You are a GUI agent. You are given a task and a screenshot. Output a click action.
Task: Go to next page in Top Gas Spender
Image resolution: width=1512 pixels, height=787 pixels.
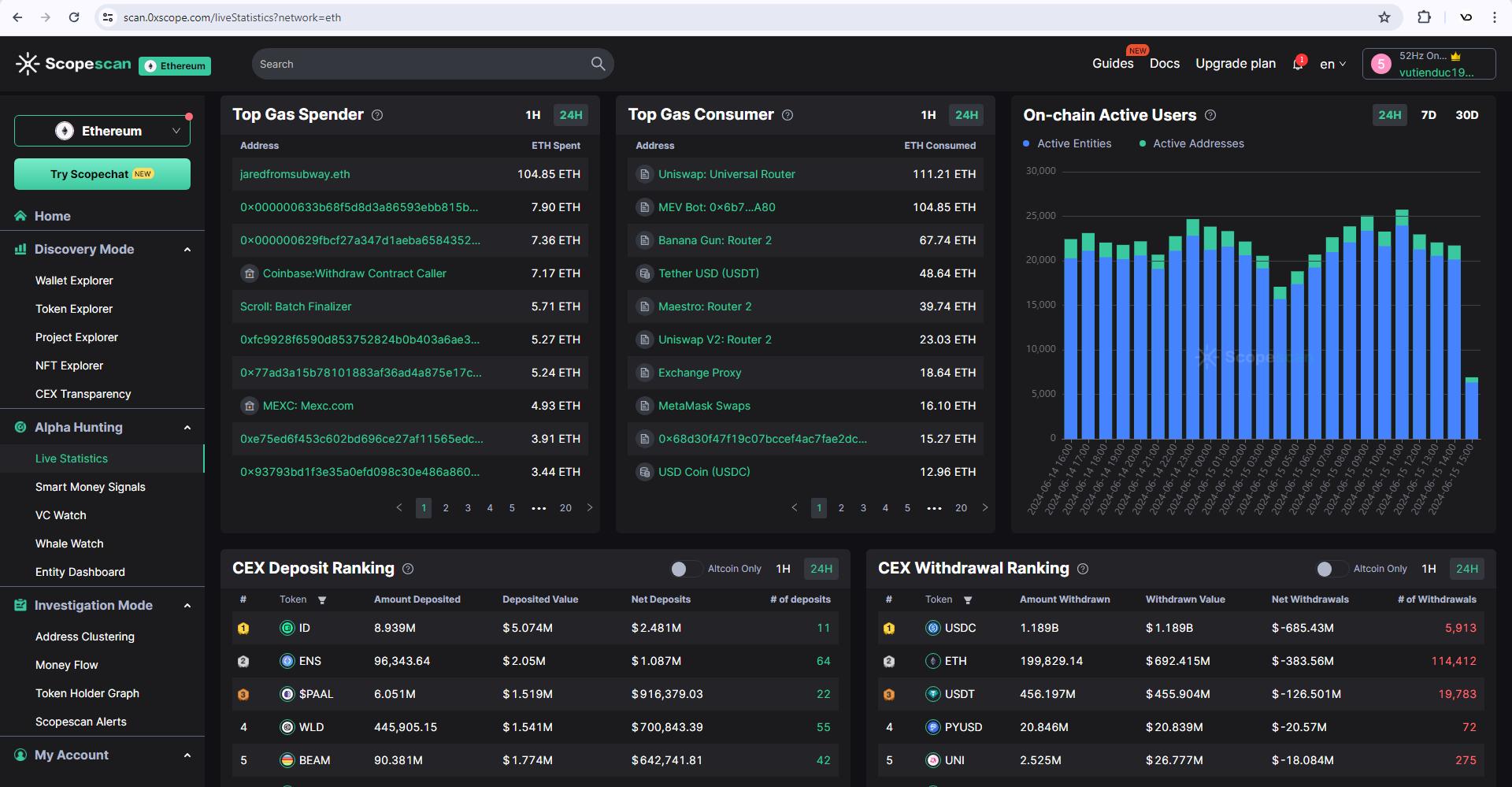tap(590, 508)
